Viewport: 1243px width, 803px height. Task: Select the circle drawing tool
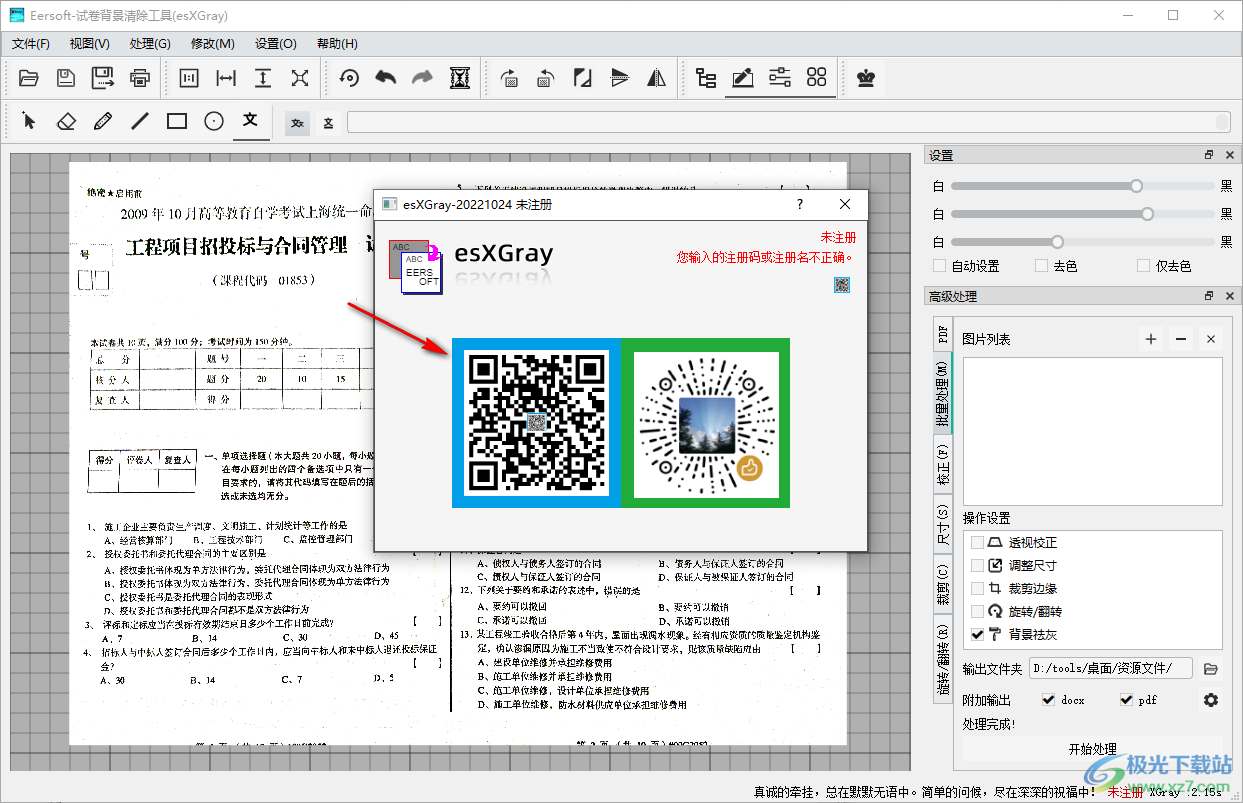pos(214,121)
